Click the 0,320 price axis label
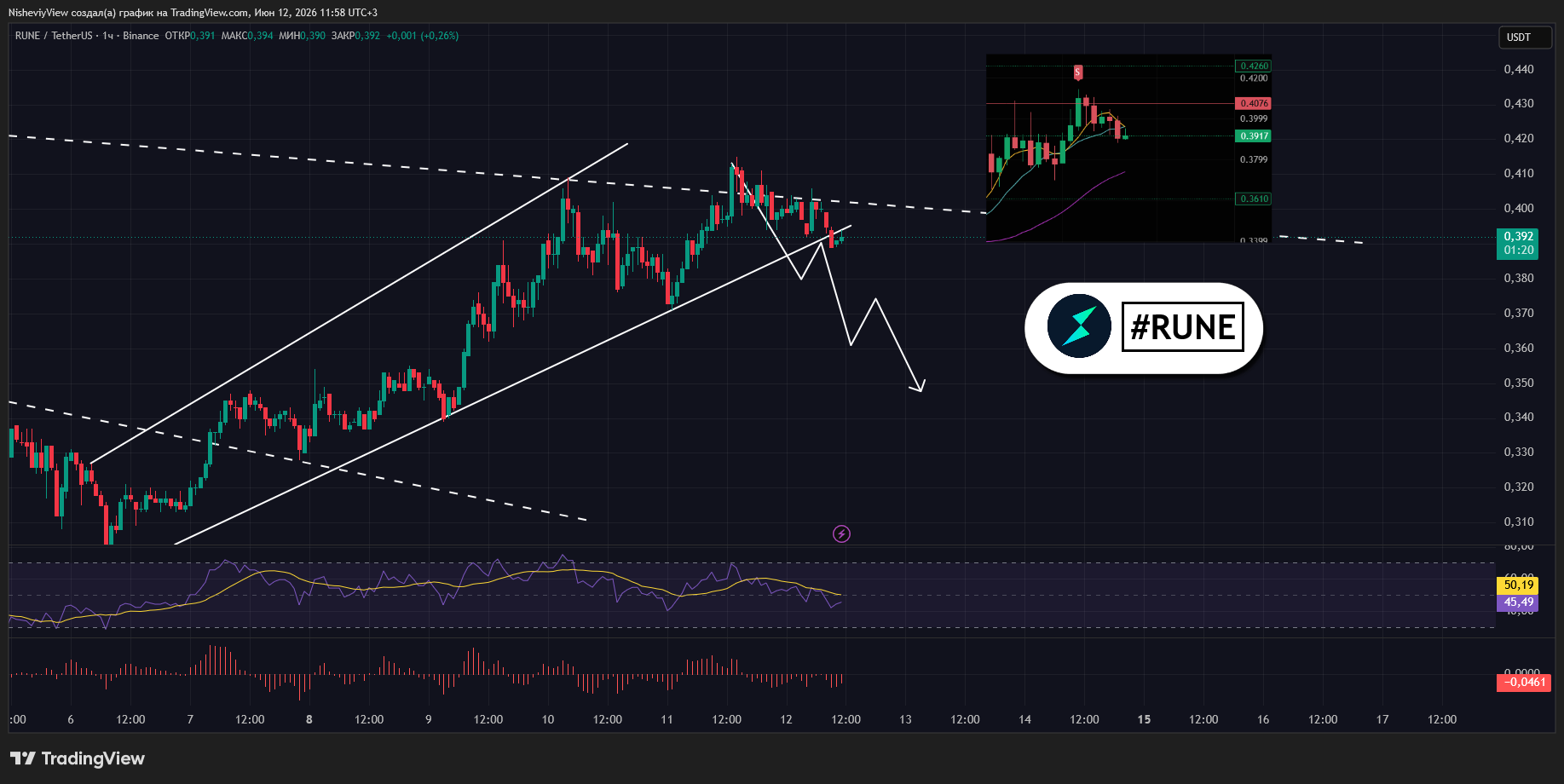Image resolution: width=1564 pixels, height=784 pixels. [1519, 487]
